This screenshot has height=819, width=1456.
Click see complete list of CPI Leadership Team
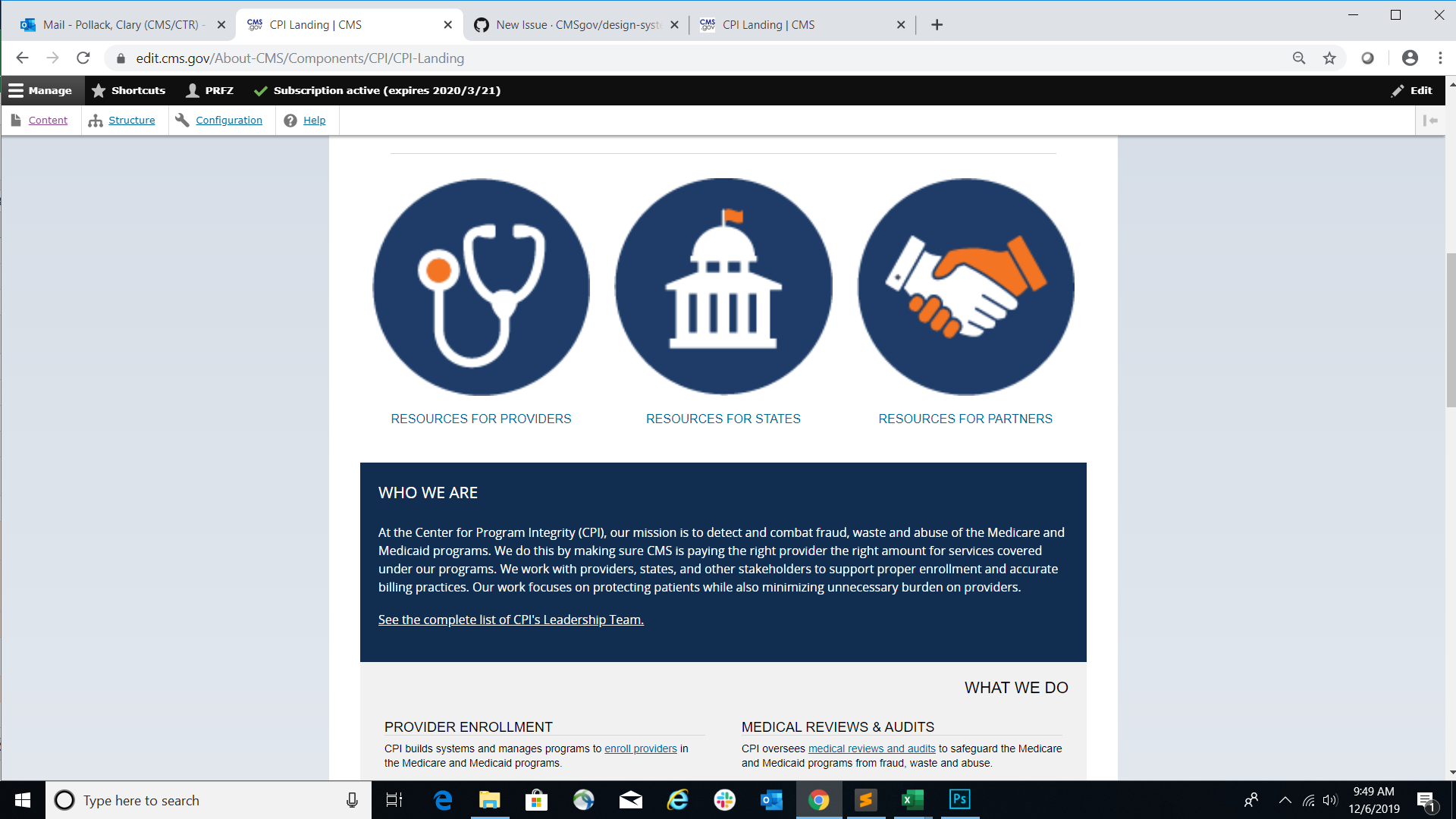click(x=510, y=619)
